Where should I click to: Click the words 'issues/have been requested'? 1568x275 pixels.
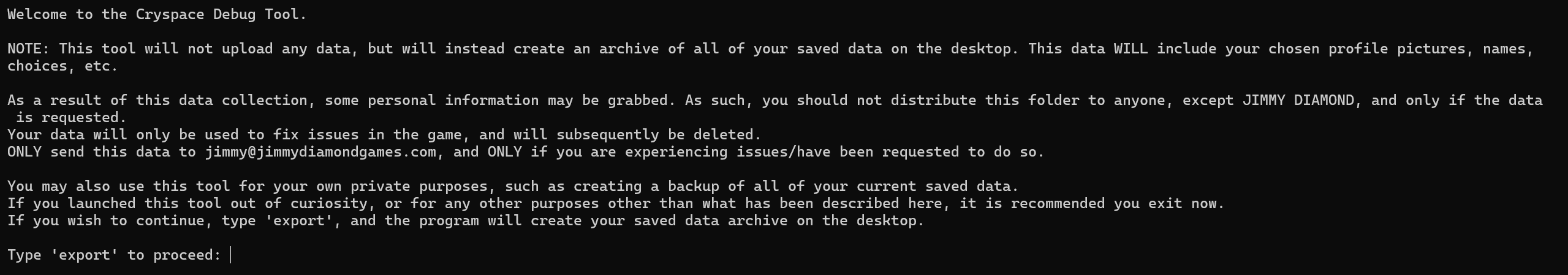pos(847,152)
